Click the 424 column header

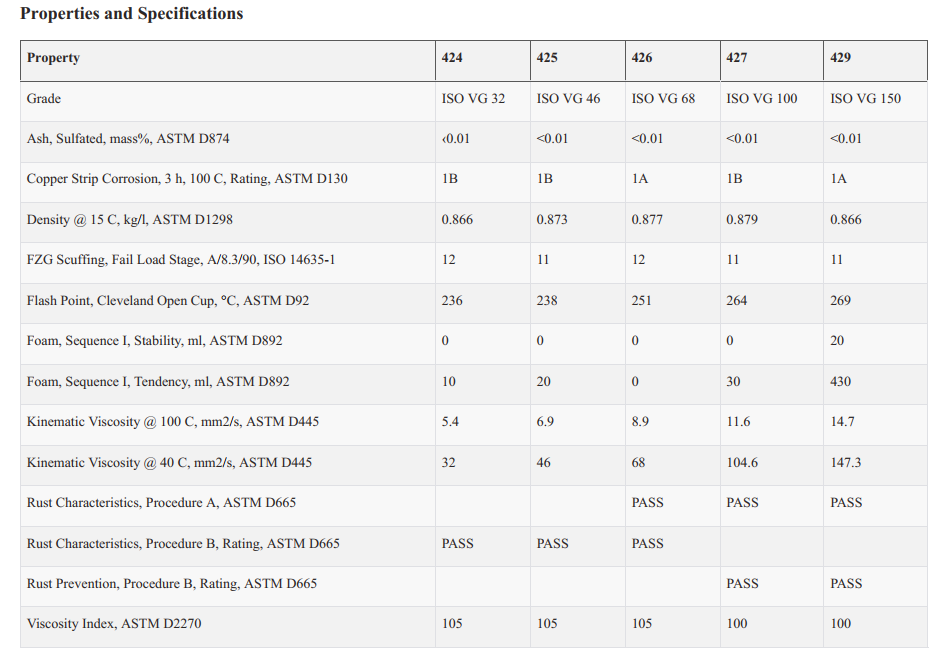(452, 58)
